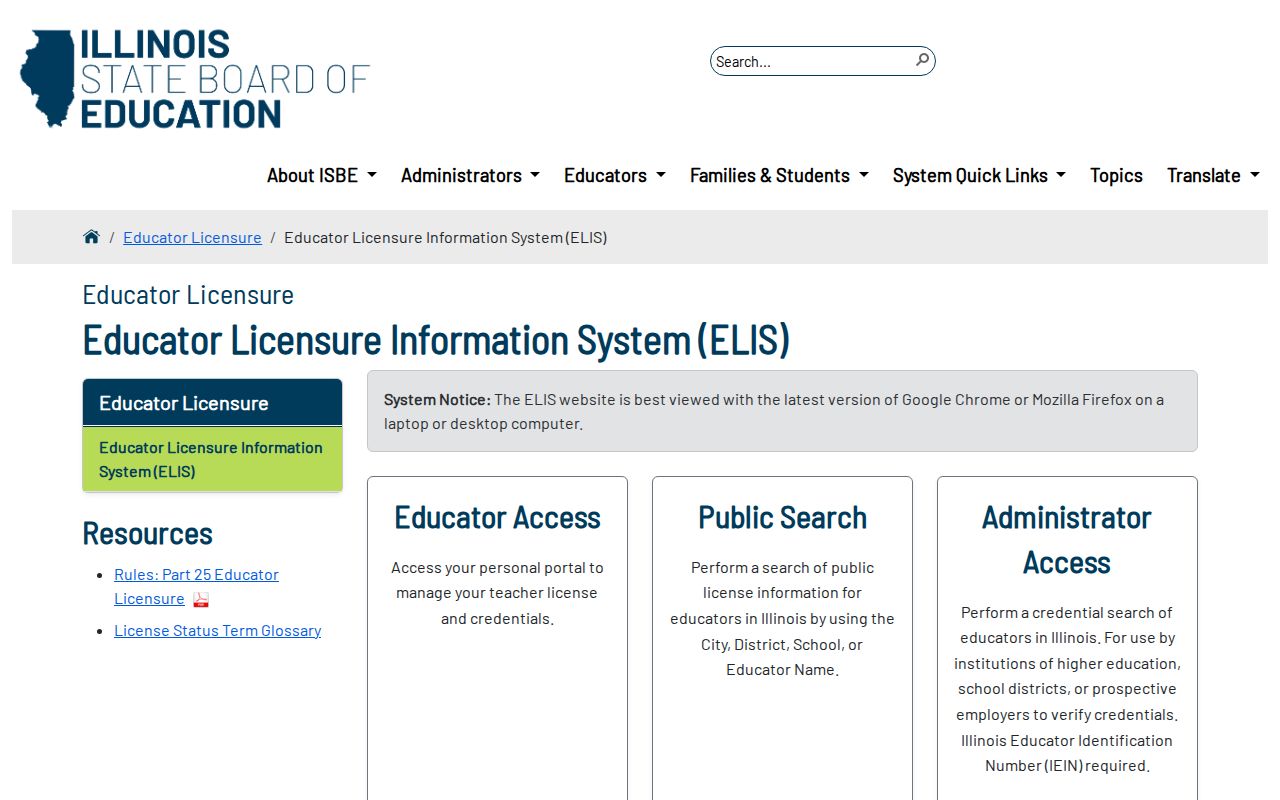Open the Educator Access card heading

pos(497,517)
